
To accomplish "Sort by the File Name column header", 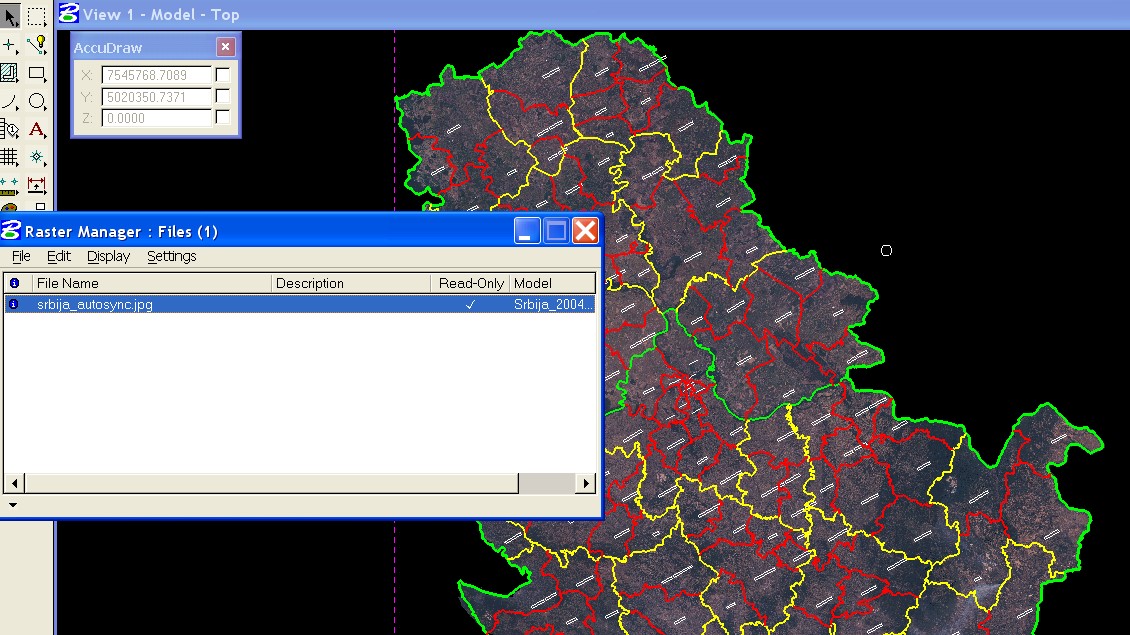I will pyautogui.click(x=151, y=283).
